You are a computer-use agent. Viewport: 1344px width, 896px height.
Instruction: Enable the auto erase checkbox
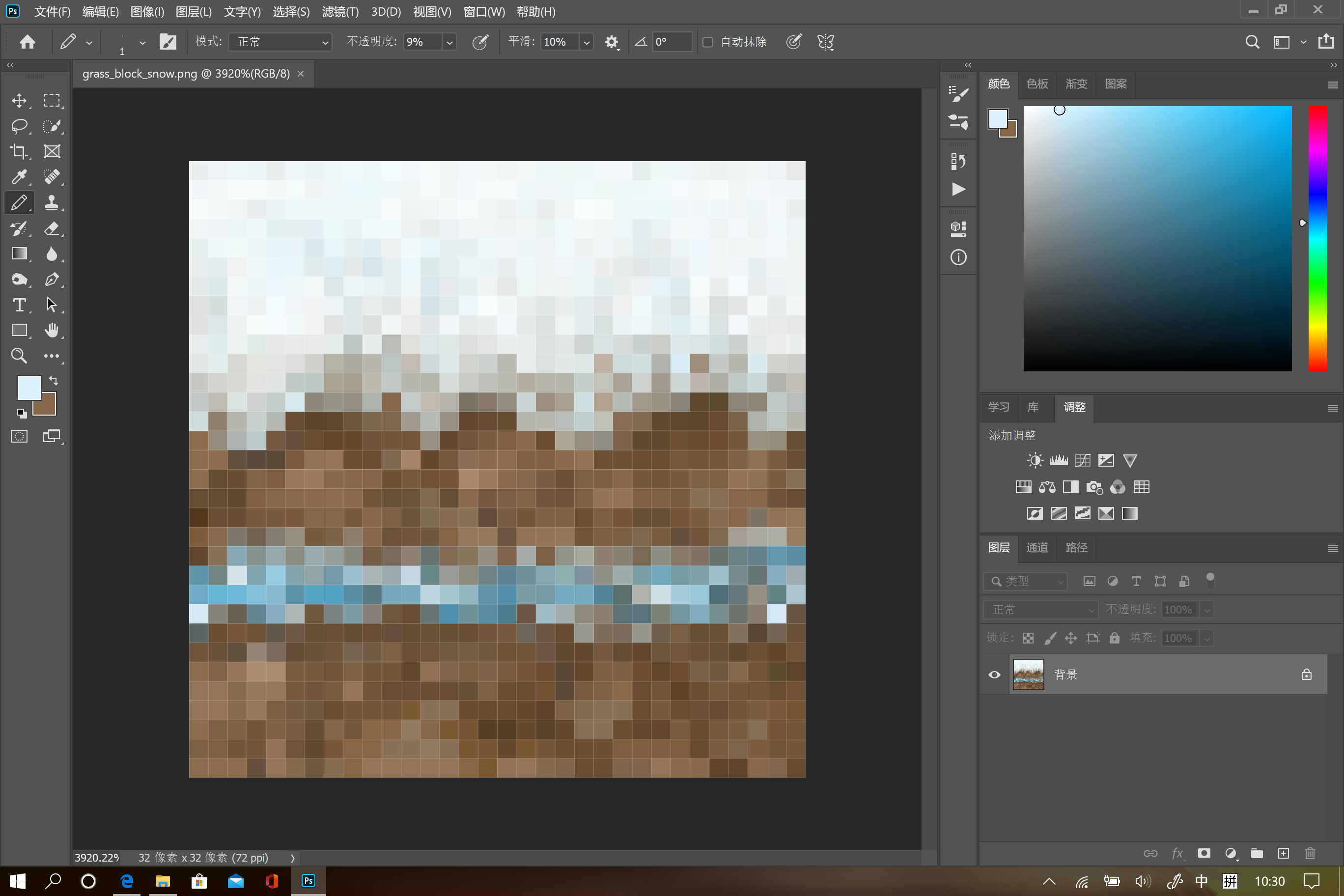(707, 42)
